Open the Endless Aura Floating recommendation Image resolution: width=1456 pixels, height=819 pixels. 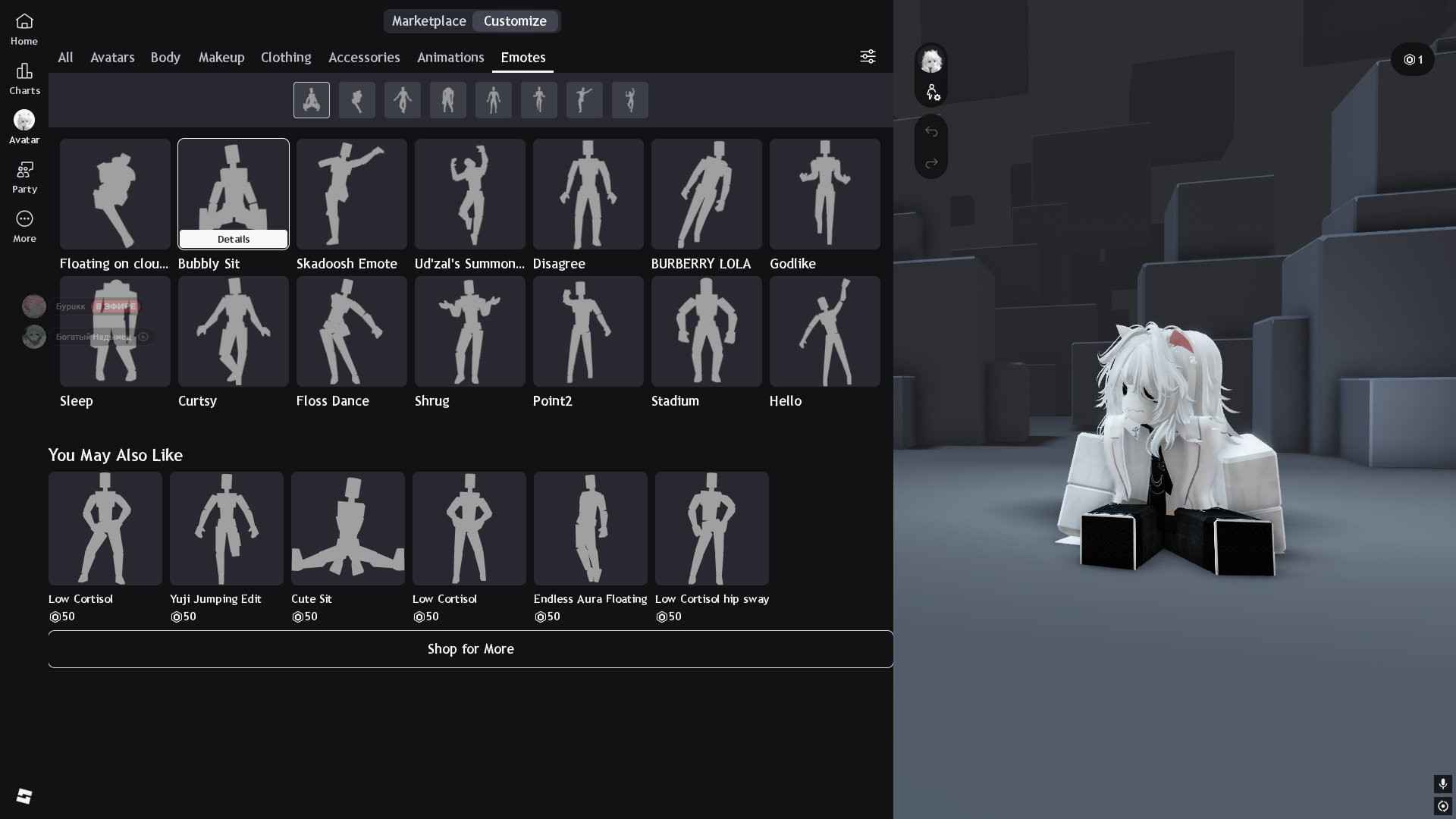pos(591,529)
